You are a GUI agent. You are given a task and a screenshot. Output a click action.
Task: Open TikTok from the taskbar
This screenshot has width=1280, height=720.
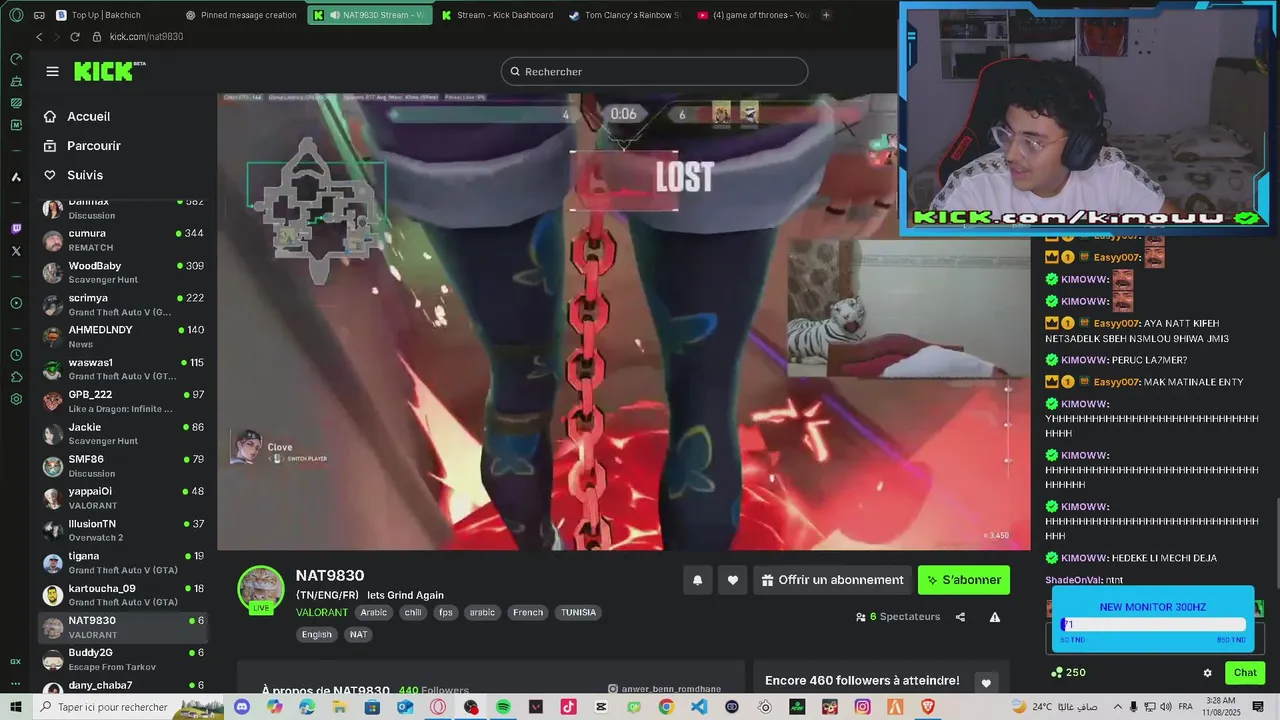click(568, 707)
